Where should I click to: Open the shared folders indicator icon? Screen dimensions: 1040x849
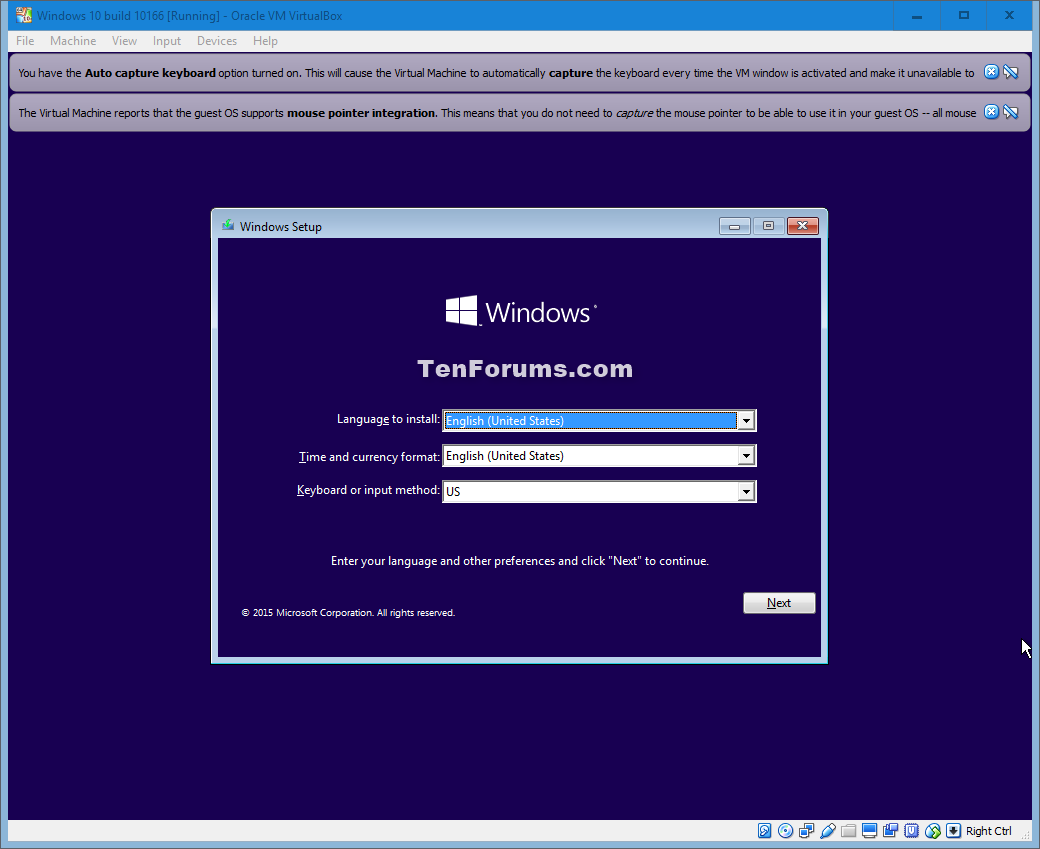[x=848, y=830]
